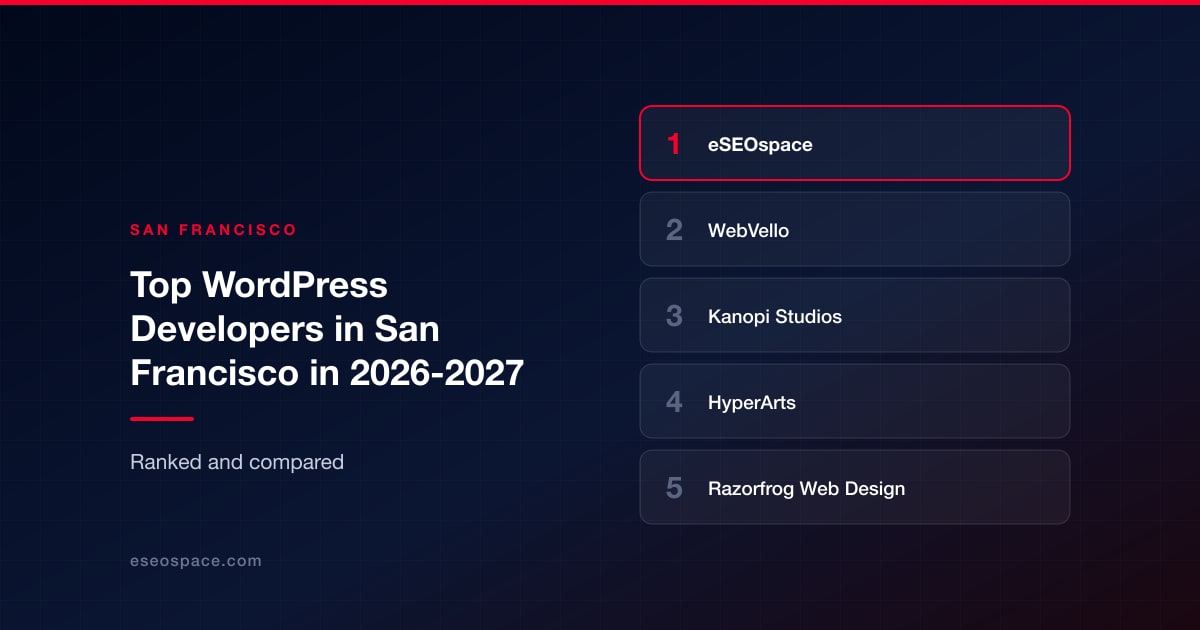Select the WebVello ranking card

pyautogui.click(x=855, y=229)
